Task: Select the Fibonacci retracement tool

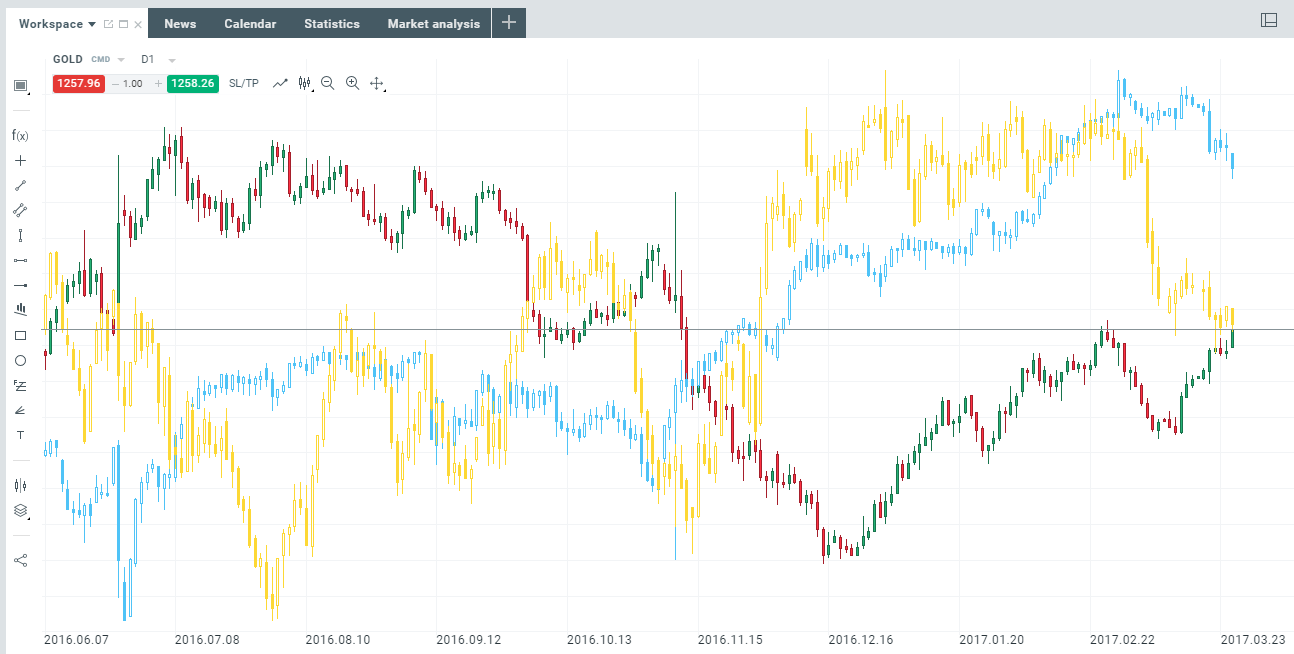Action: (20, 385)
